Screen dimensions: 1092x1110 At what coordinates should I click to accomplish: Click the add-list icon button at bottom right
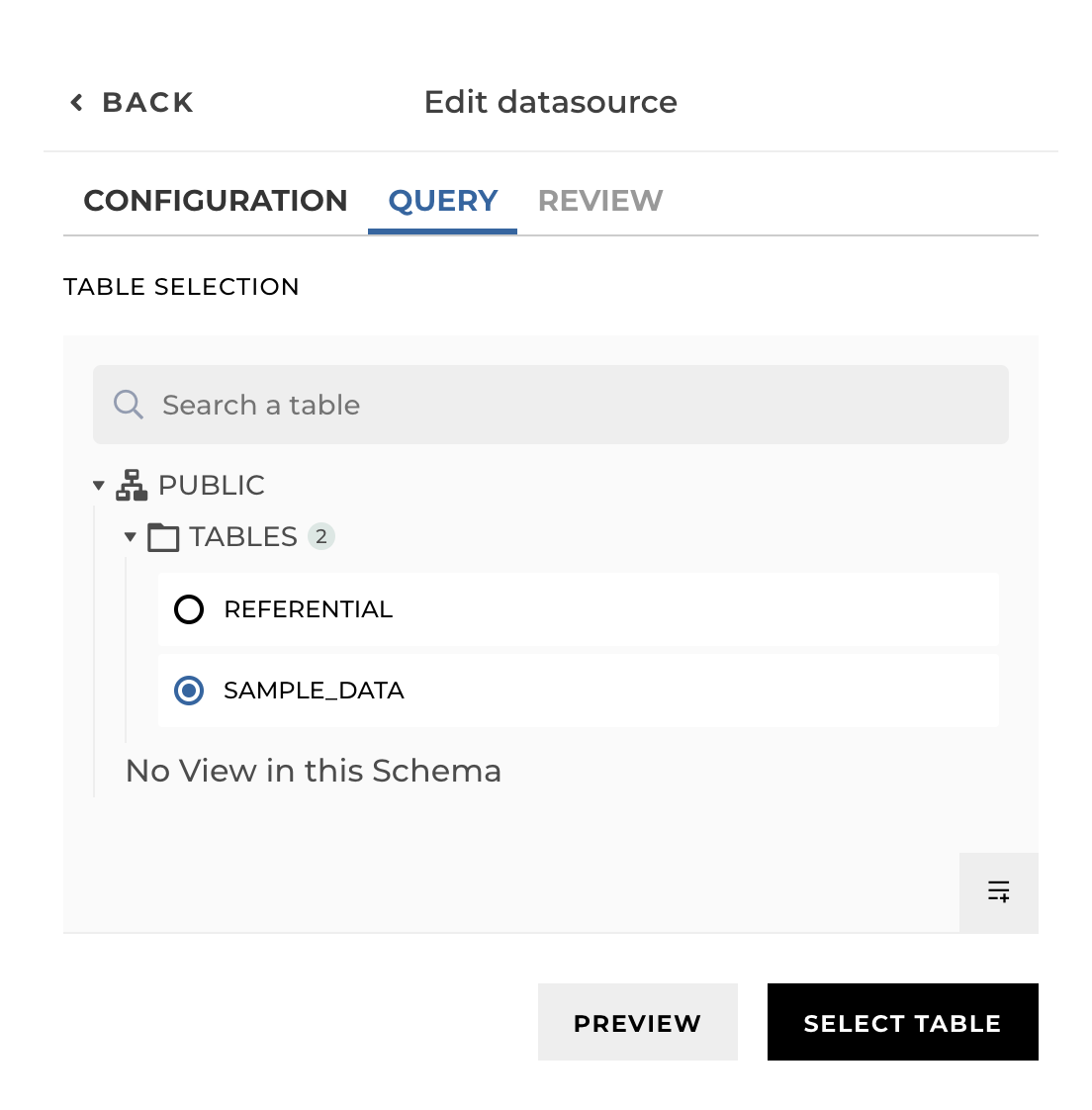[998, 891]
